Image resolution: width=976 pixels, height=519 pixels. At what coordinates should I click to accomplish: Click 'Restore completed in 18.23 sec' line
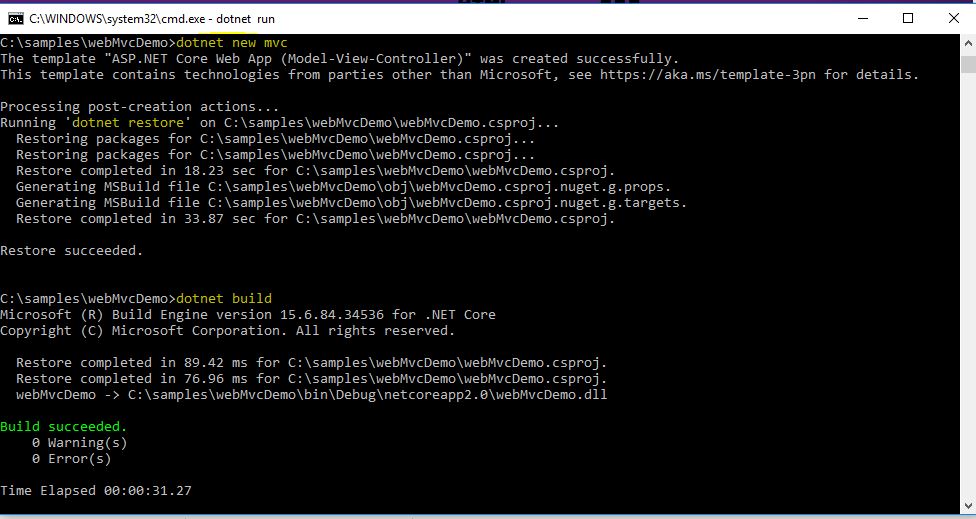click(x=316, y=171)
